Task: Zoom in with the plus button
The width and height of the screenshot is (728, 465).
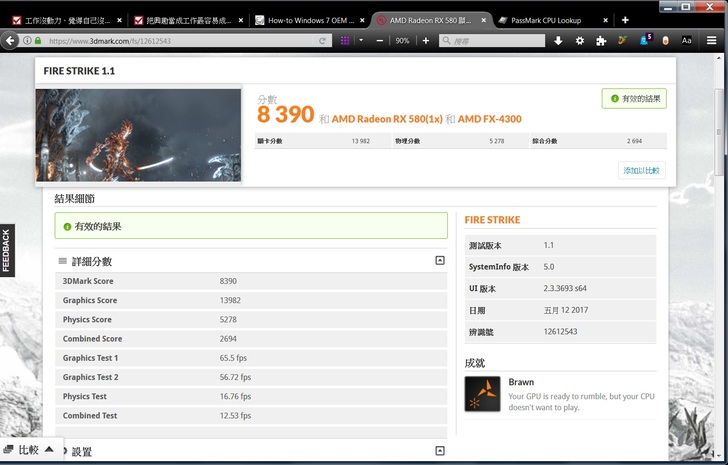Action: 426,41
